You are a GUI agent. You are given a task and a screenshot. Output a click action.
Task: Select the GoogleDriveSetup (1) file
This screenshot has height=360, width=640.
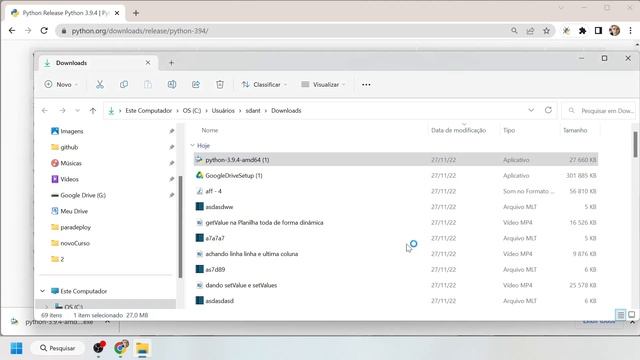click(x=396, y=176)
